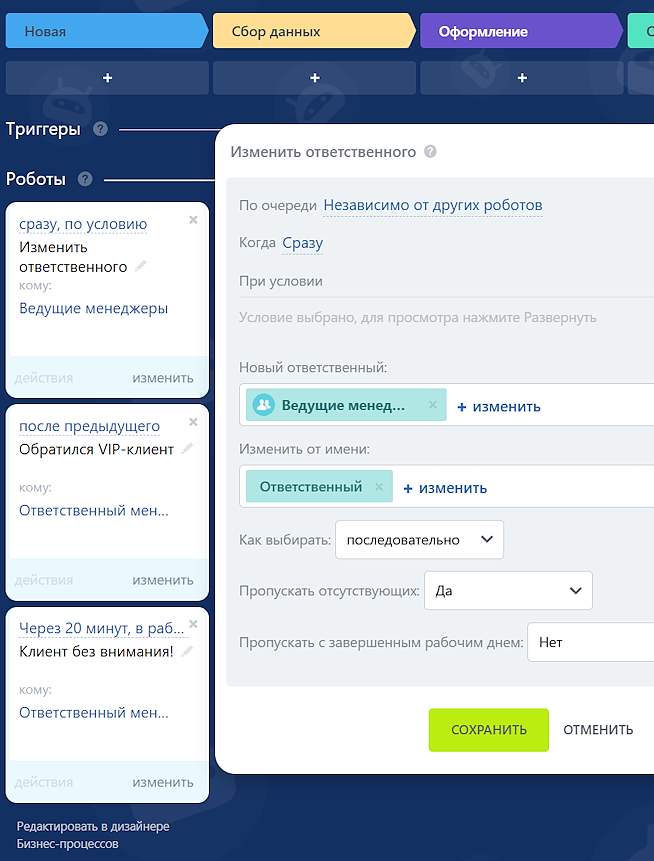Image resolution: width=654 pixels, height=861 pixels.
Task: Click действия on Изменить ответственного card
Action: tap(43, 378)
